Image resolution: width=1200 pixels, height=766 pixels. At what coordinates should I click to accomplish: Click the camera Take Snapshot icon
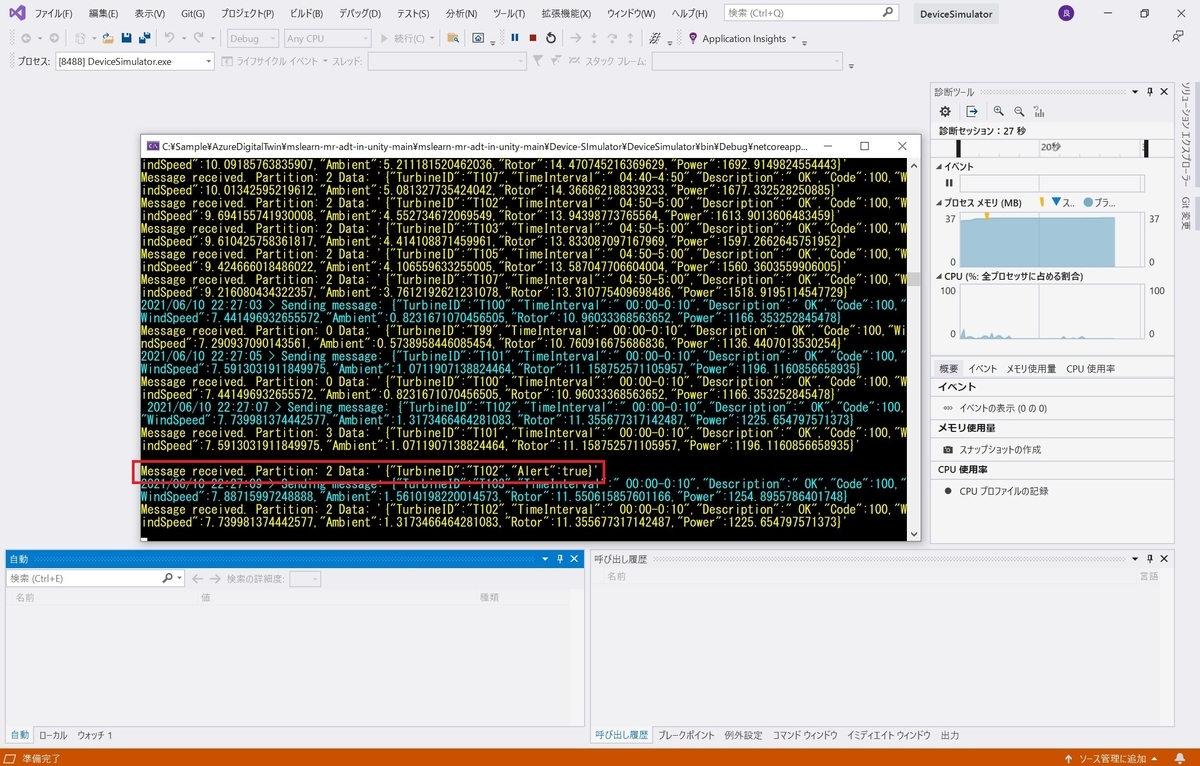(x=948, y=450)
